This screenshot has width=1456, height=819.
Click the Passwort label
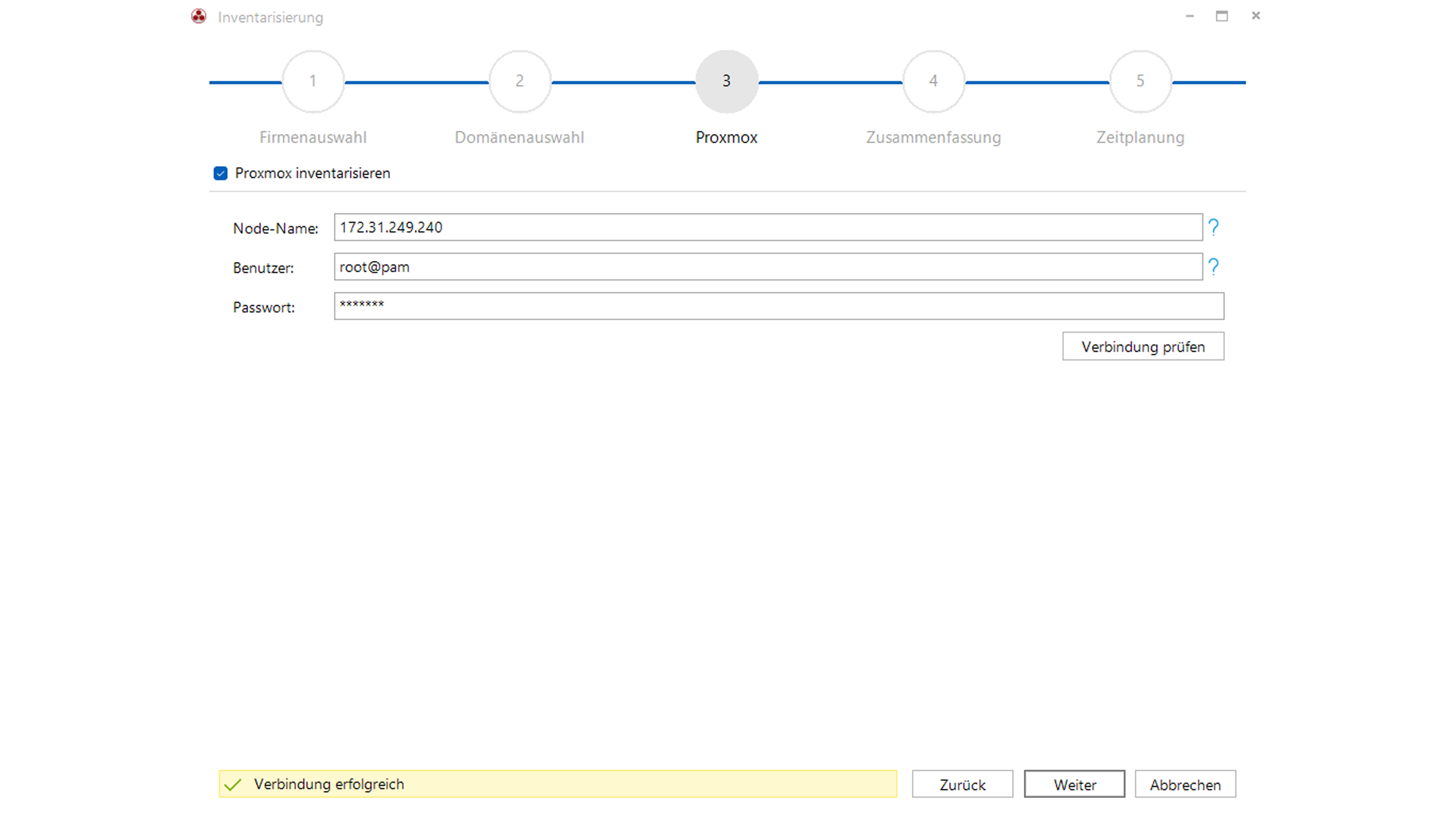click(x=264, y=307)
